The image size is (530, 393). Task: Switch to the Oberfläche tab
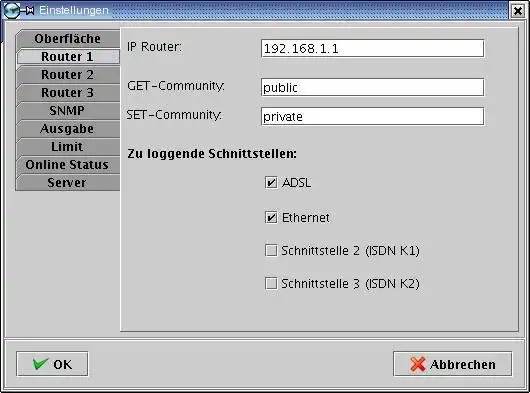point(68,39)
